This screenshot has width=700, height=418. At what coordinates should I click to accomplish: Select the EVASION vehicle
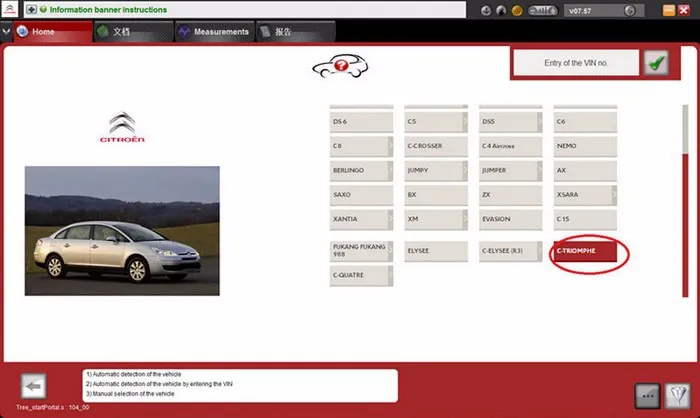click(x=510, y=219)
